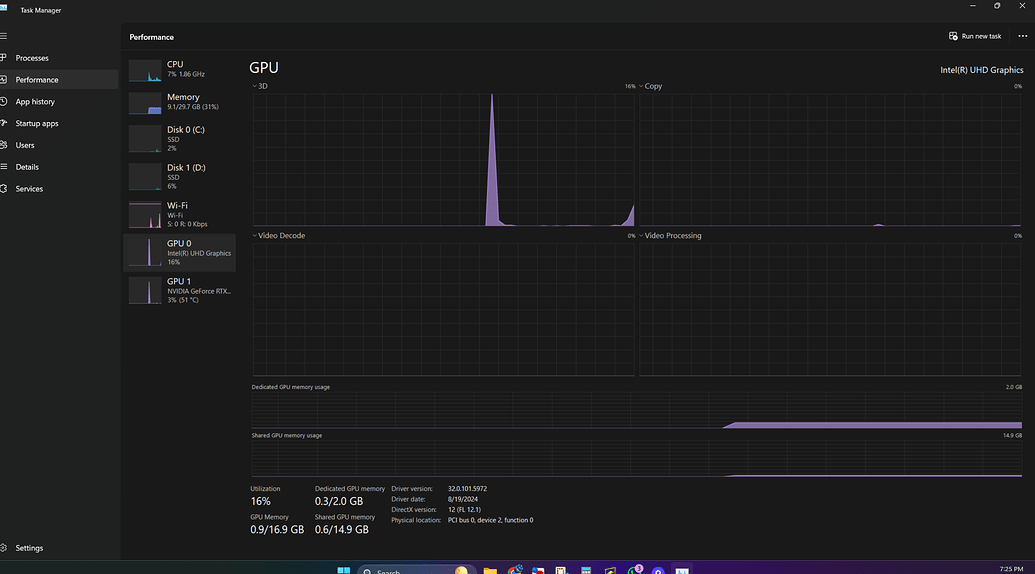Switch to the Details page
The height and width of the screenshot is (574, 1035).
59,167
